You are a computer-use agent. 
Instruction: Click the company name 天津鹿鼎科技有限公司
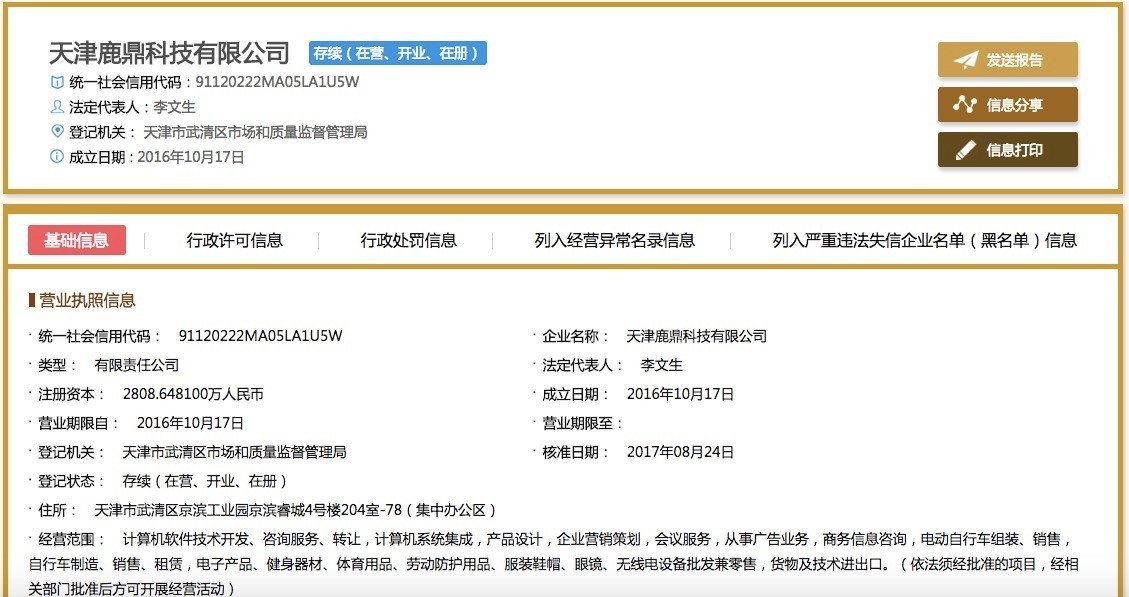pyautogui.click(x=166, y=55)
